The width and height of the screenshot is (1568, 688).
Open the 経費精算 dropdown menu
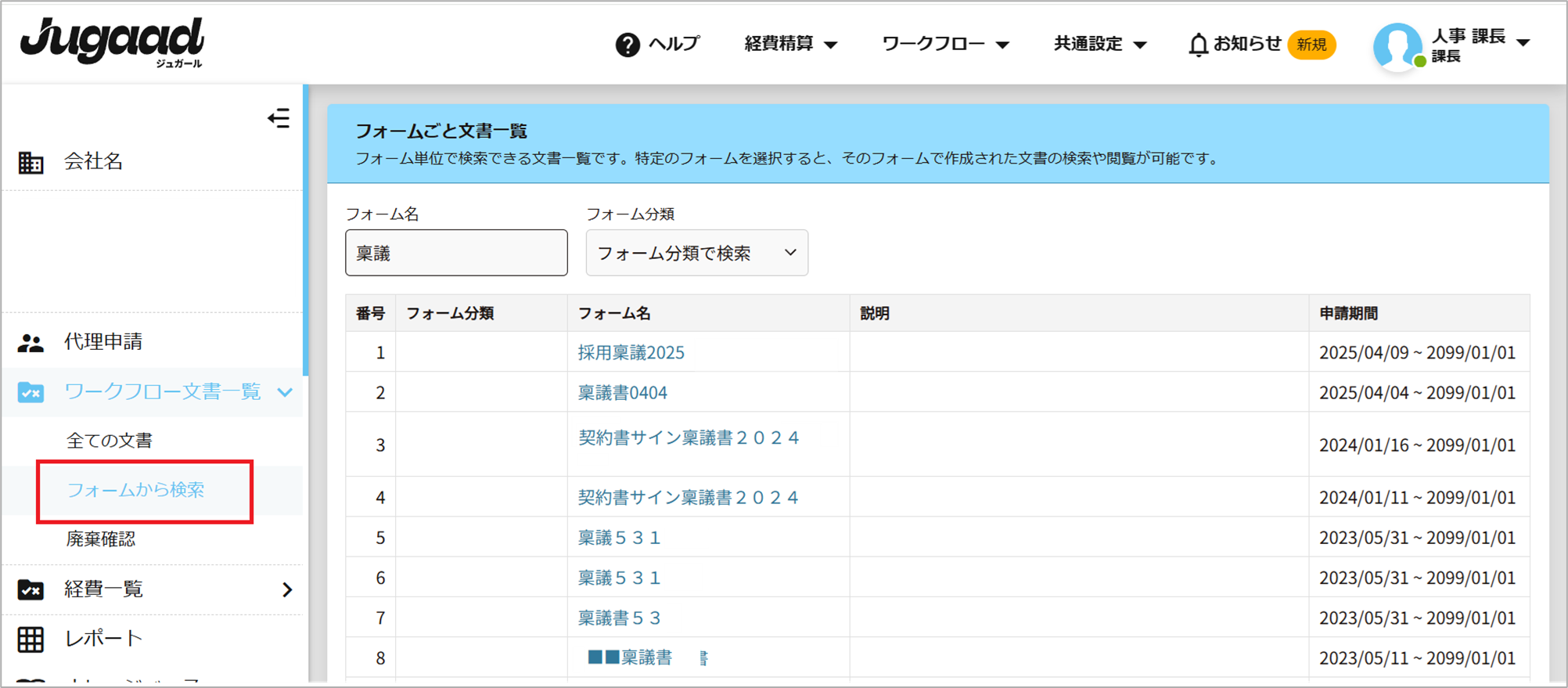790,44
